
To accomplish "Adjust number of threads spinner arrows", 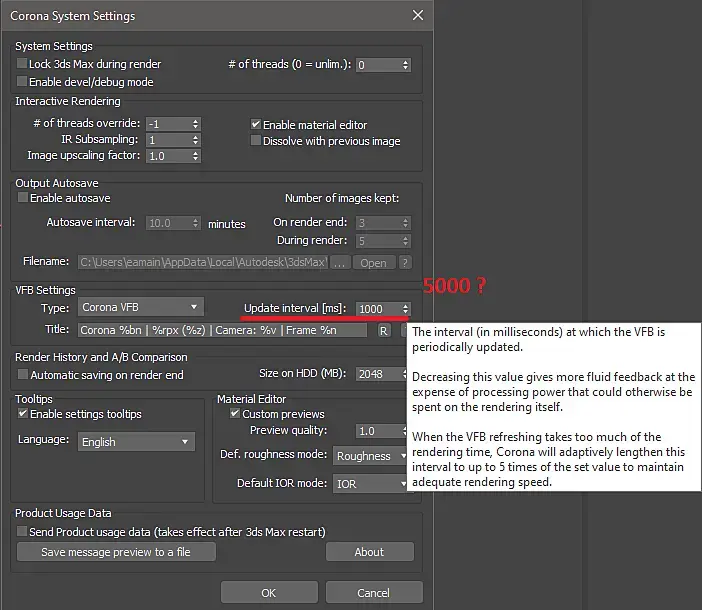I will 406,65.
